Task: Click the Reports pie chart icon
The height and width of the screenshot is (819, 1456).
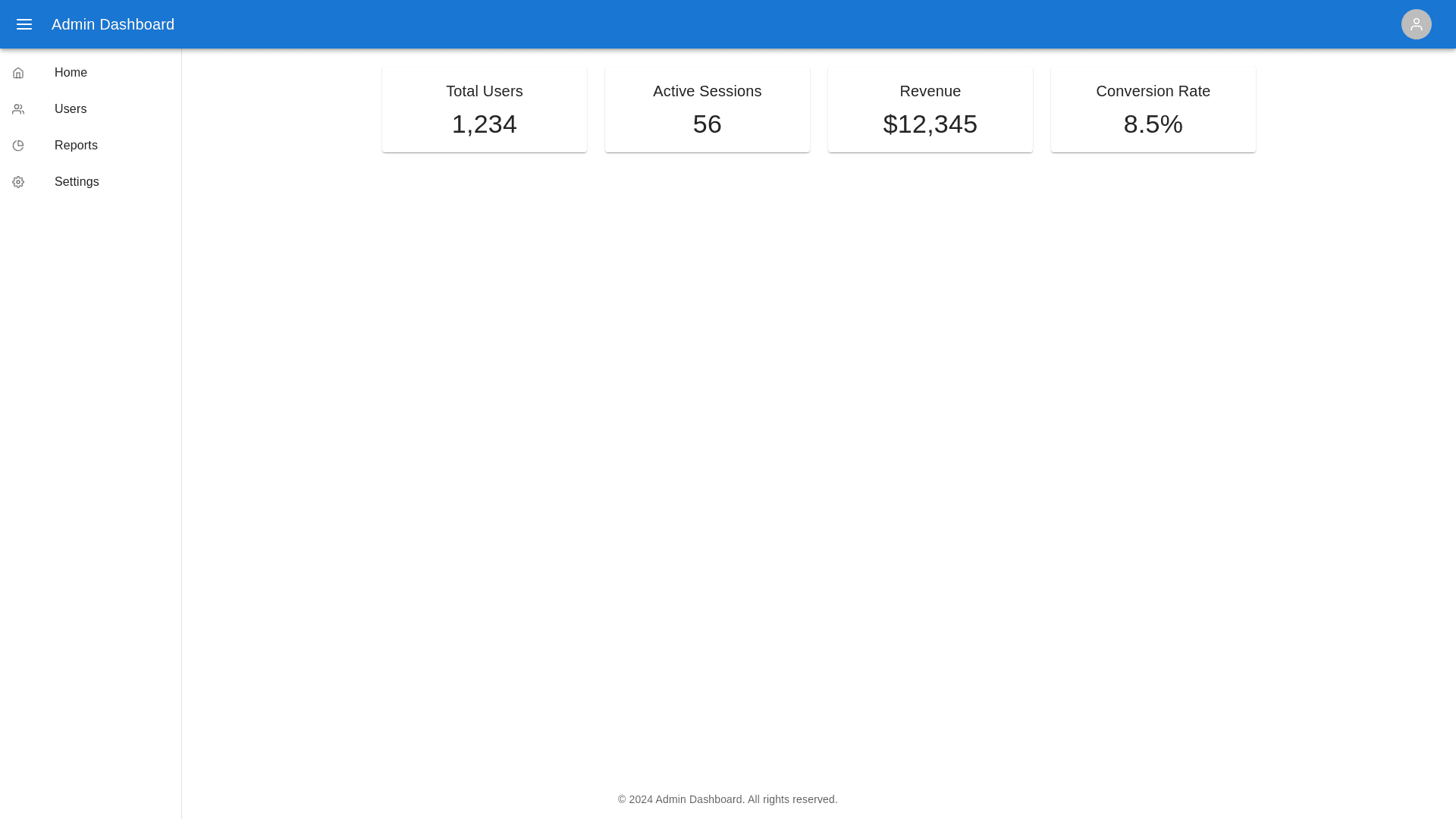Action: click(18, 146)
